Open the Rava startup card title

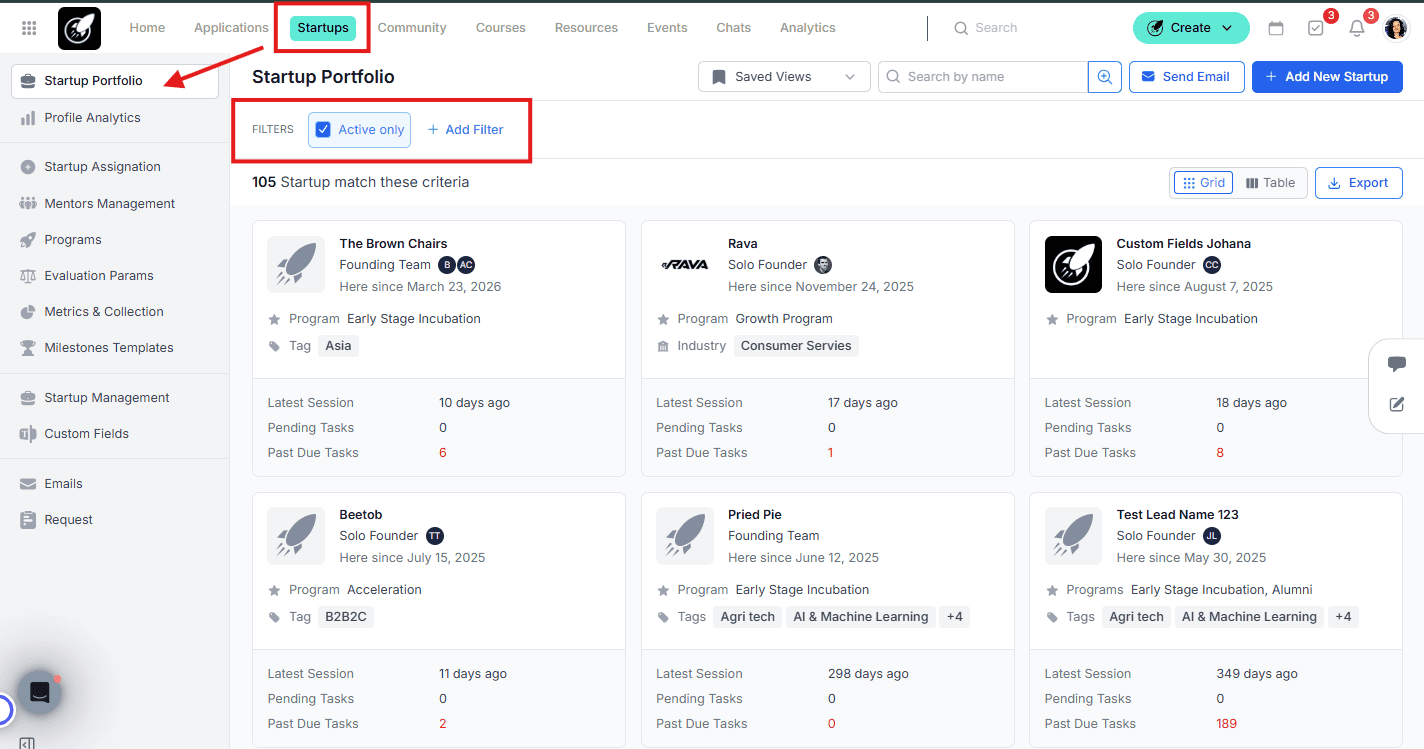(743, 244)
